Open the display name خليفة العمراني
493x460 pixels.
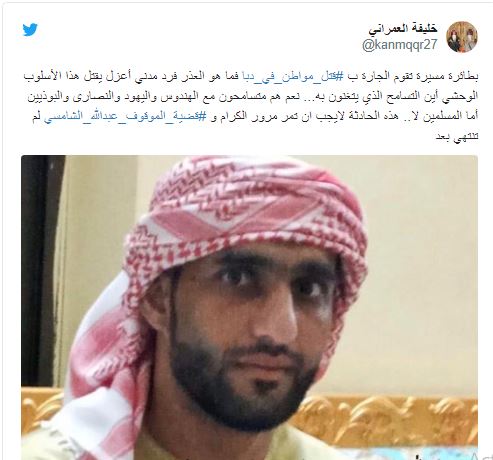pos(403,29)
